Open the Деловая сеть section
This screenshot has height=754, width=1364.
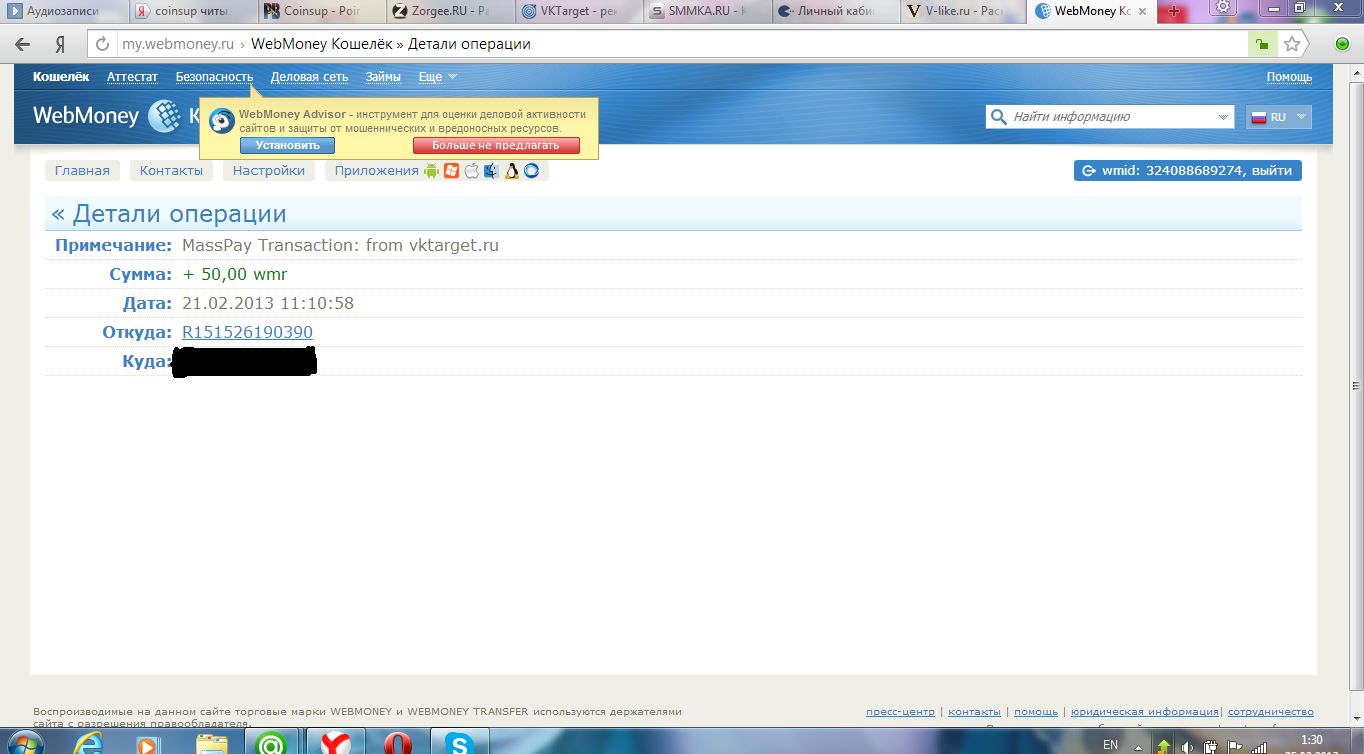point(309,77)
